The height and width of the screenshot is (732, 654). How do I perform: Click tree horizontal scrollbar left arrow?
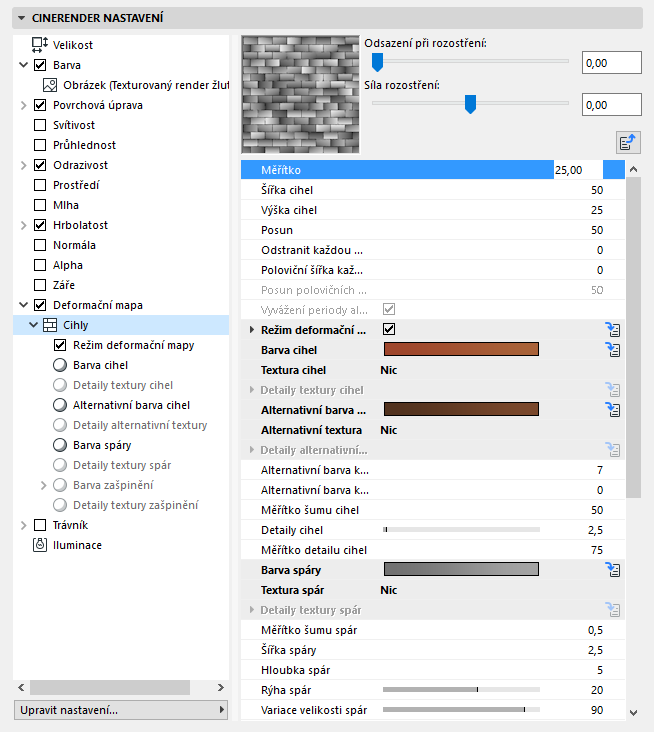coord(21,687)
